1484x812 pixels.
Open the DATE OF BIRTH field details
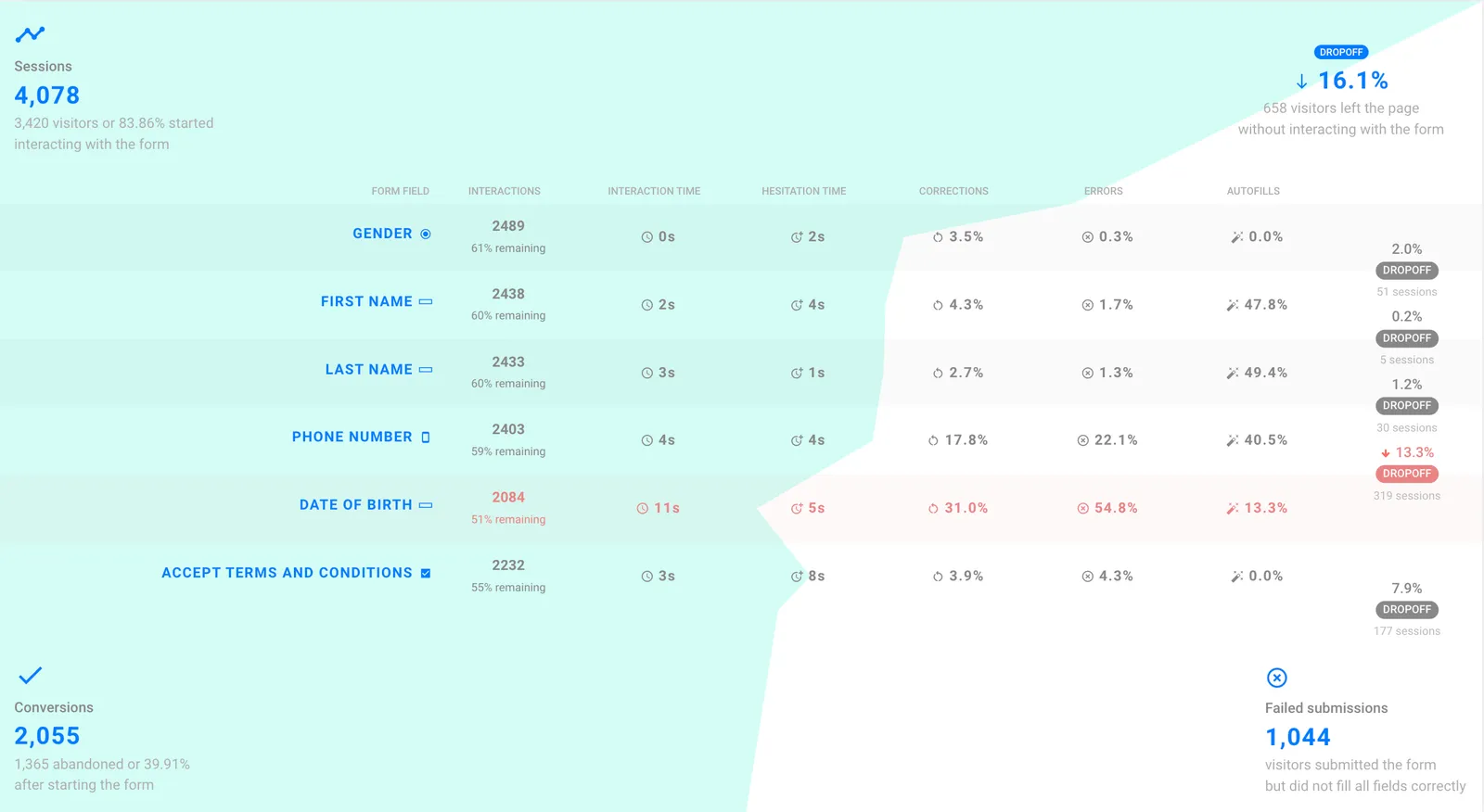pos(356,504)
